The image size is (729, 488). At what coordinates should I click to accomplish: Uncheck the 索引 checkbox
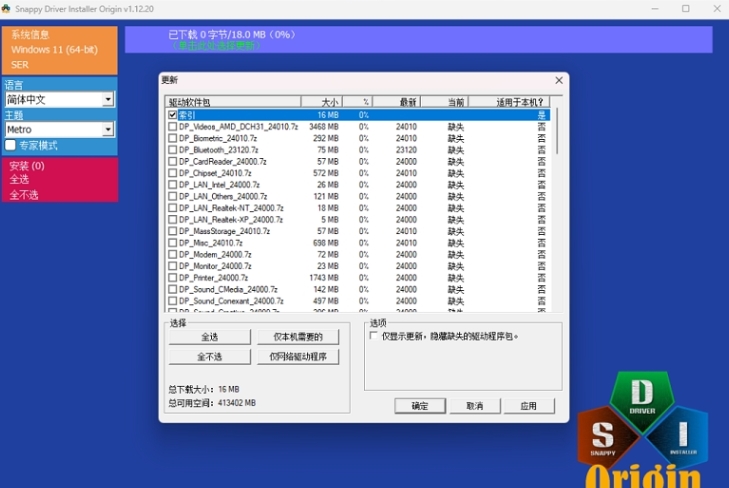tap(172, 115)
